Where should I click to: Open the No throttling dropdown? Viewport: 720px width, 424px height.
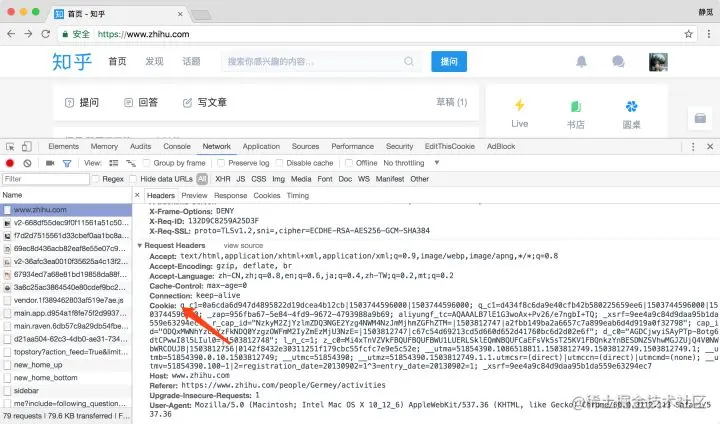411,163
